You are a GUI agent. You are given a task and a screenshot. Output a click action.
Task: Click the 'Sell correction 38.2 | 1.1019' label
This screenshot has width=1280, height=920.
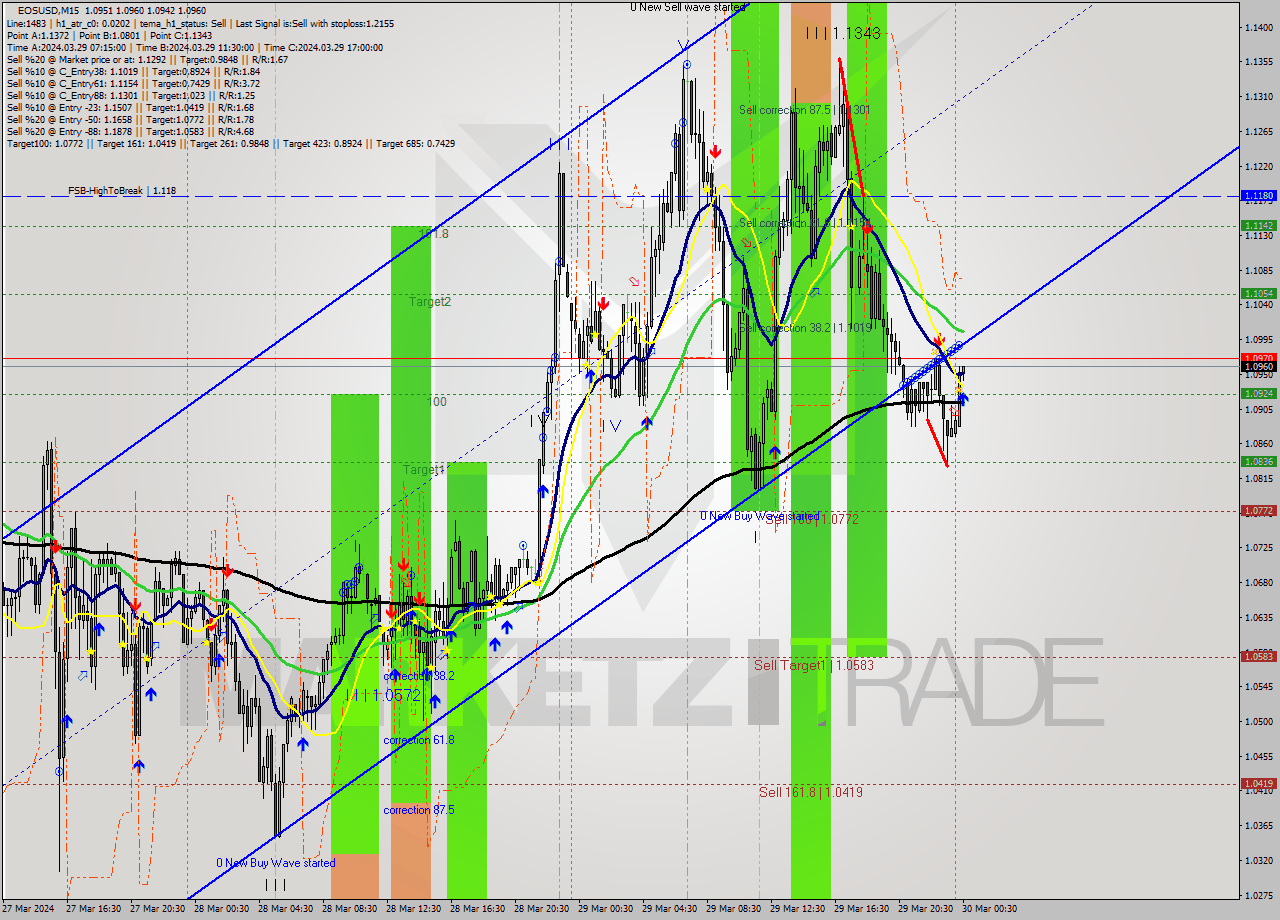[804, 328]
